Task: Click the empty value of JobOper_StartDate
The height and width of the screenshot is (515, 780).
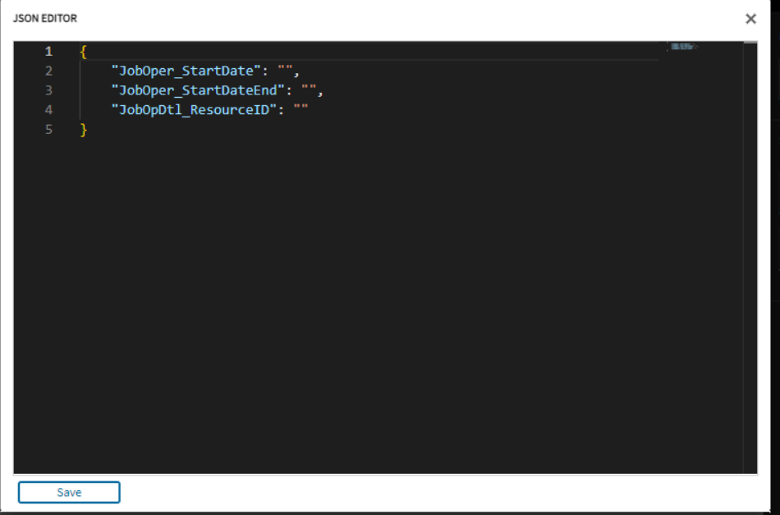Action: pos(286,71)
